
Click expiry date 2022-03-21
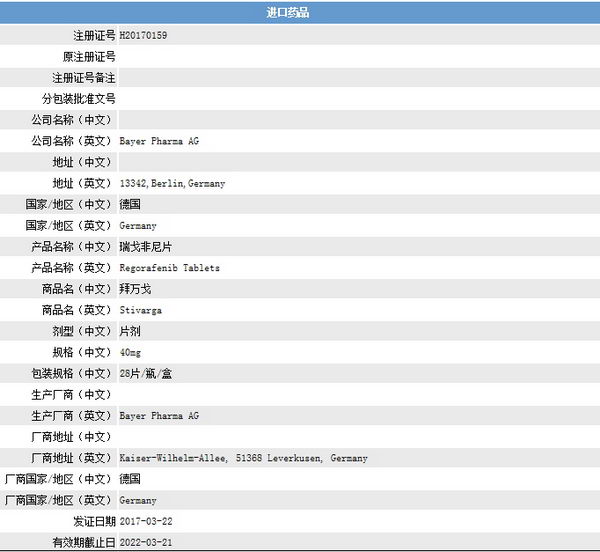(146, 542)
